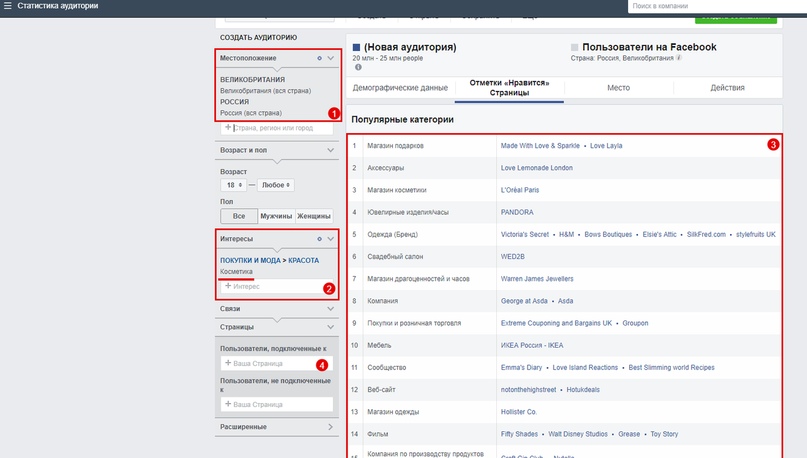Click the info icon next to Страна: Россия, Великобритания
The height and width of the screenshot is (458, 807).
coord(679,58)
